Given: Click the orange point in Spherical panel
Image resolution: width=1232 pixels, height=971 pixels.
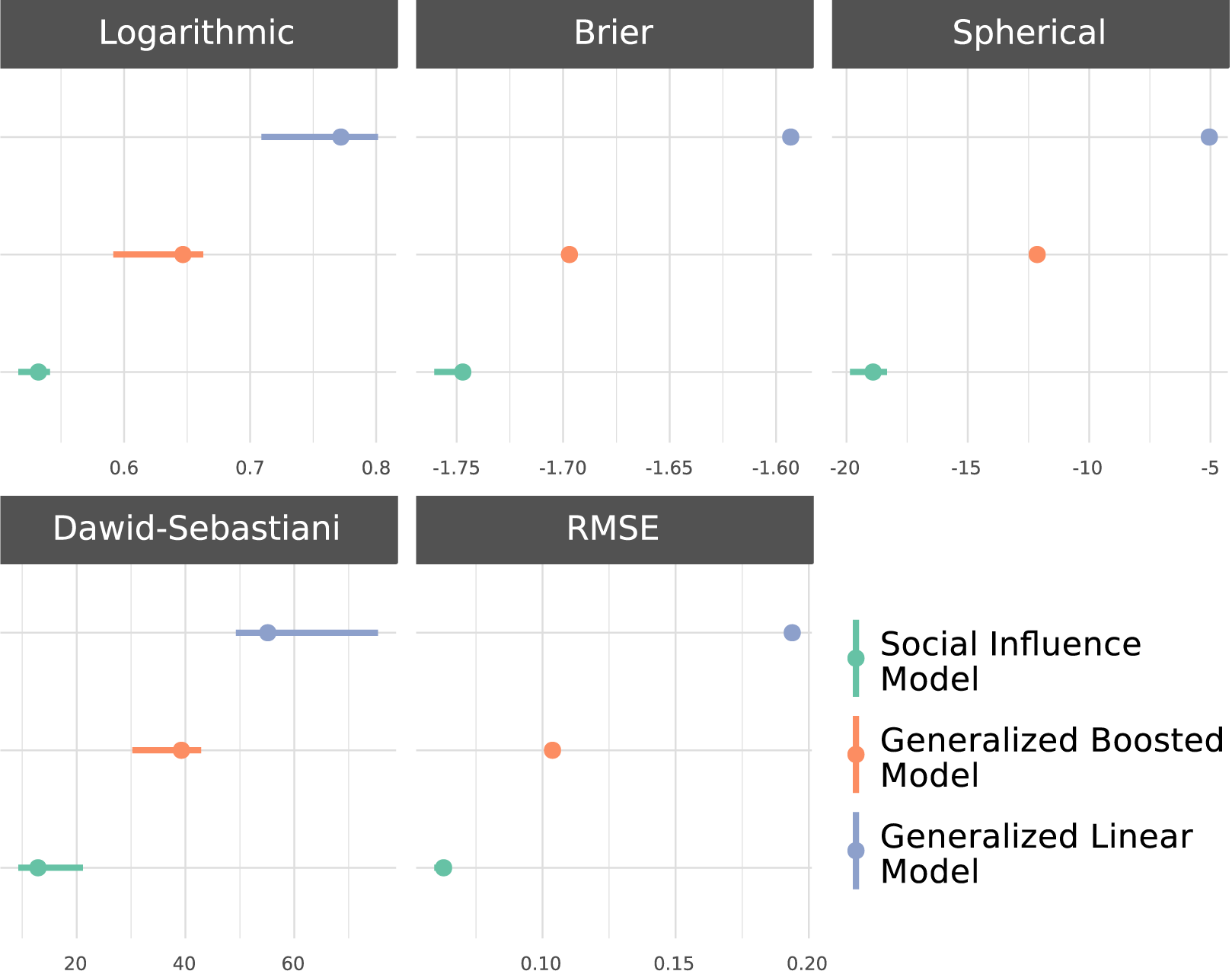Looking at the screenshot, I should point(1037,254).
